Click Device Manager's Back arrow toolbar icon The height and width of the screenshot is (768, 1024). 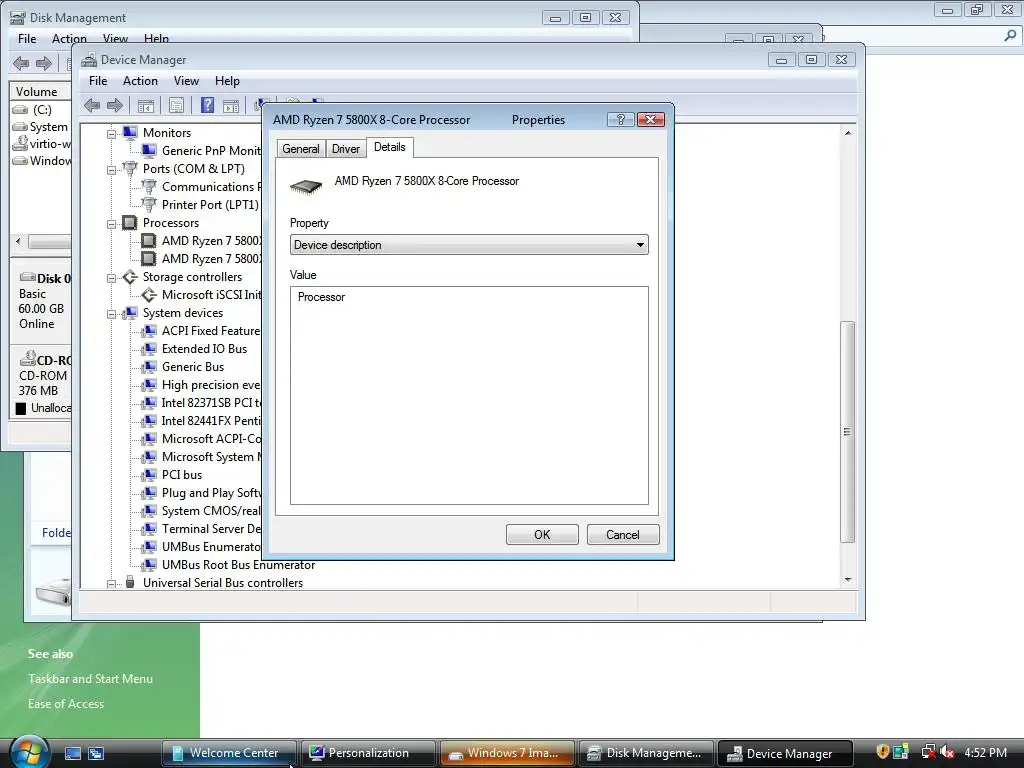coord(92,105)
